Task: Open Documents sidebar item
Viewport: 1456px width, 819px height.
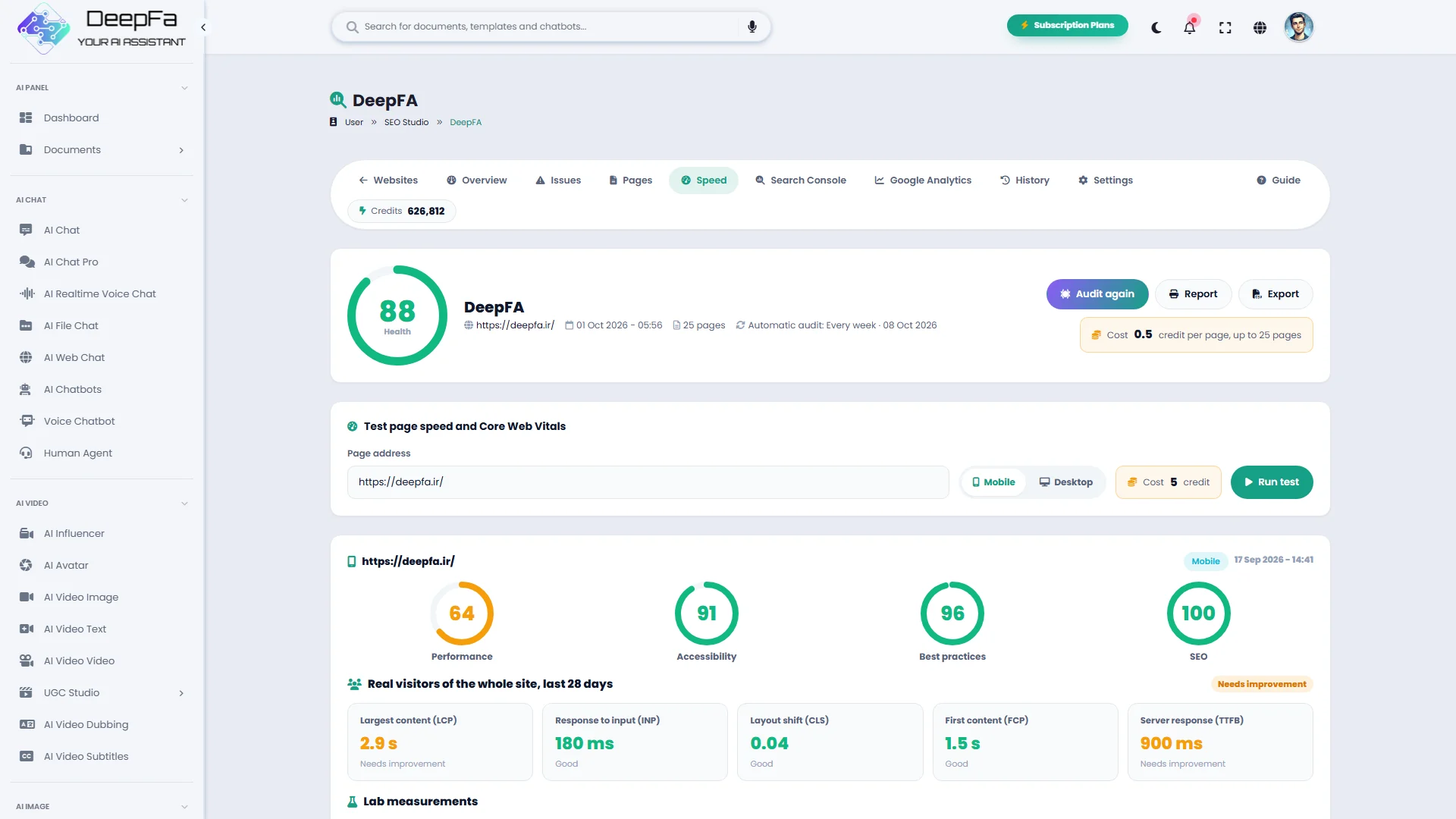Action: point(102,149)
